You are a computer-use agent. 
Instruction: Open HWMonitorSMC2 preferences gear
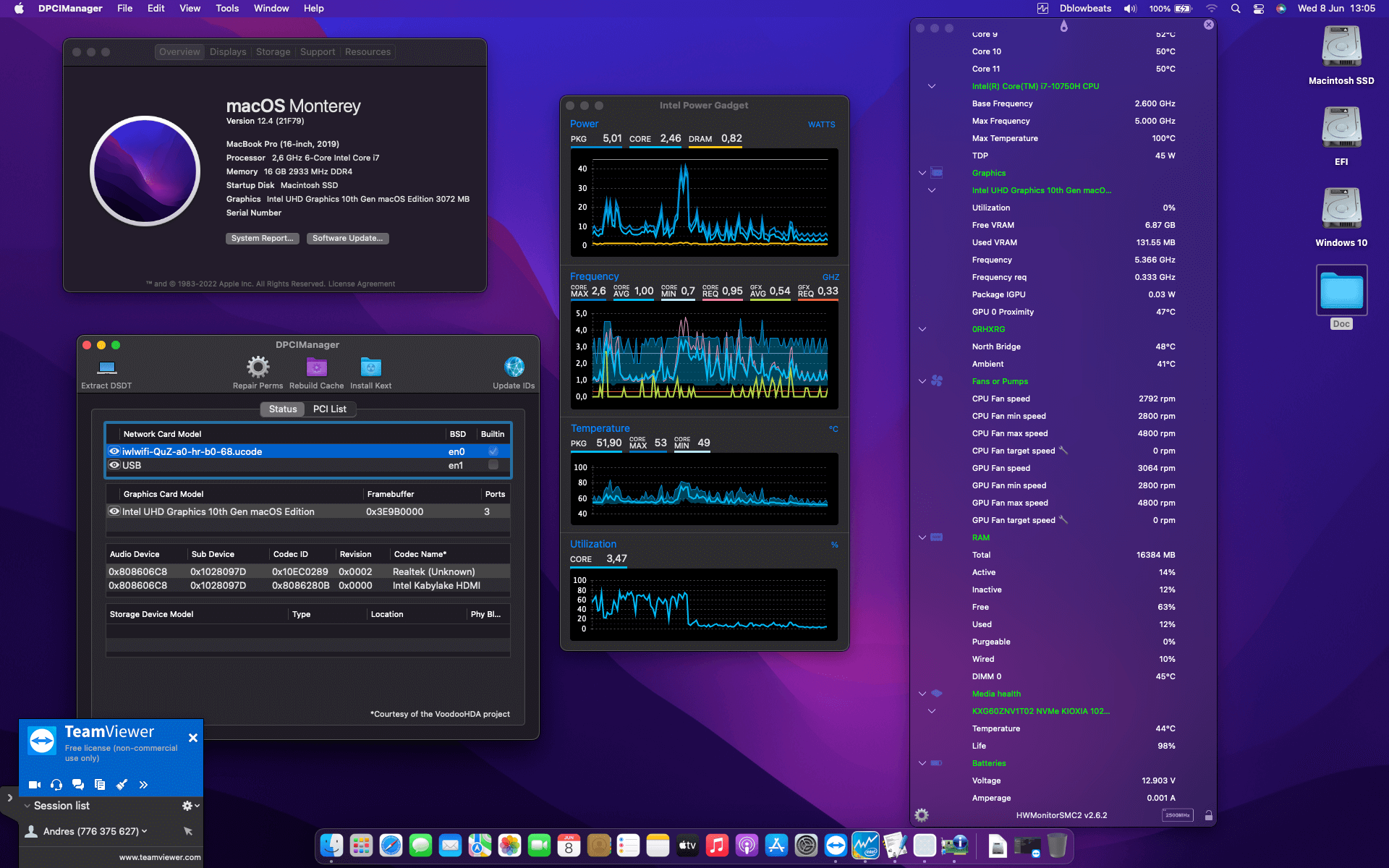pos(922,815)
